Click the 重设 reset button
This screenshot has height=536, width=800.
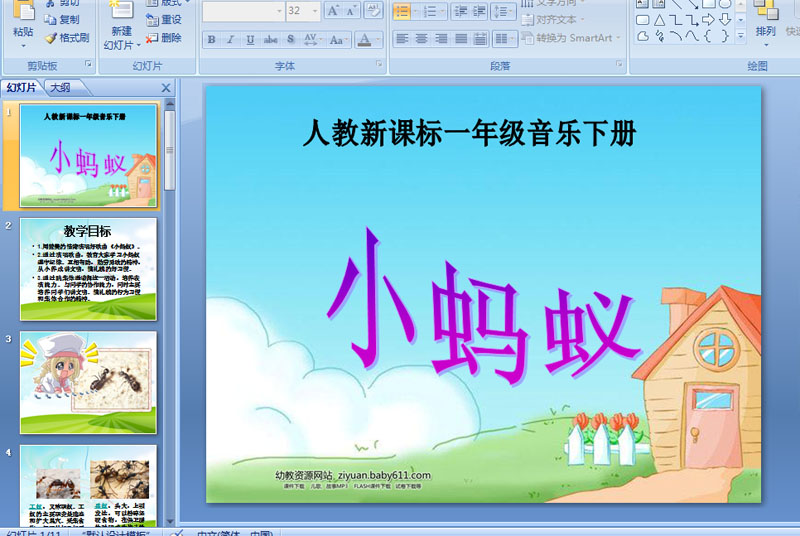[164, 20]
